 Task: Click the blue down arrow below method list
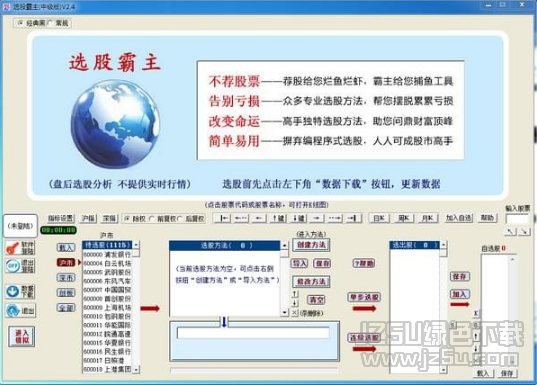point(224,322)
